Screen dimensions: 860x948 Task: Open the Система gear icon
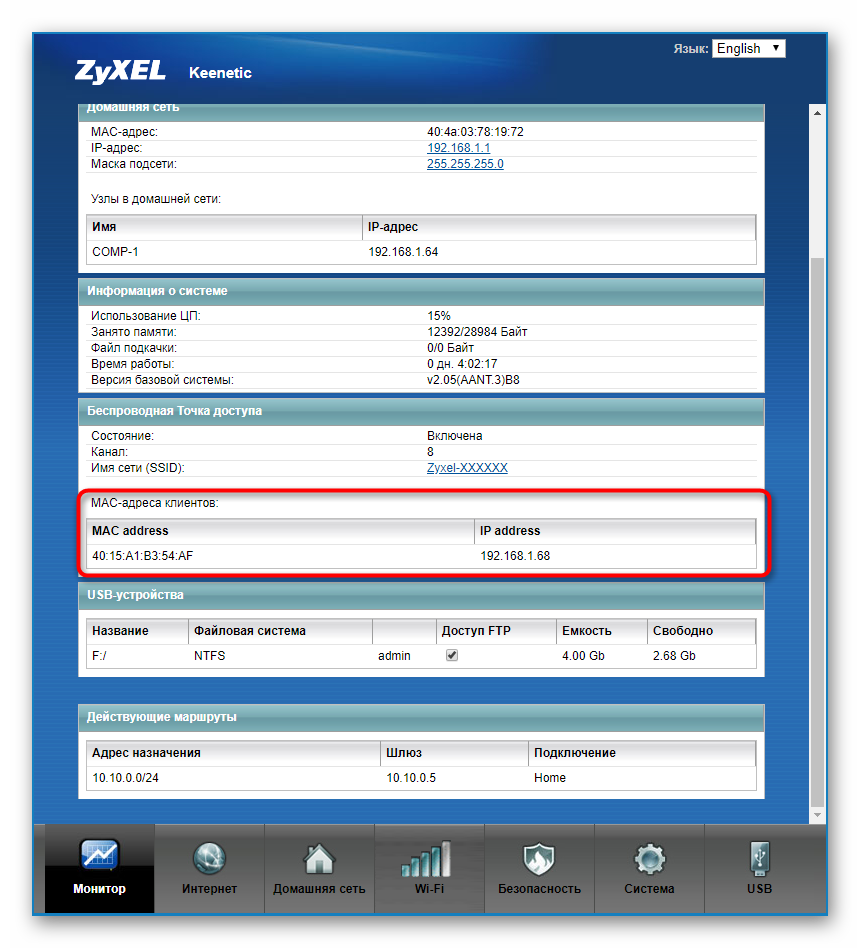[650, 857]
